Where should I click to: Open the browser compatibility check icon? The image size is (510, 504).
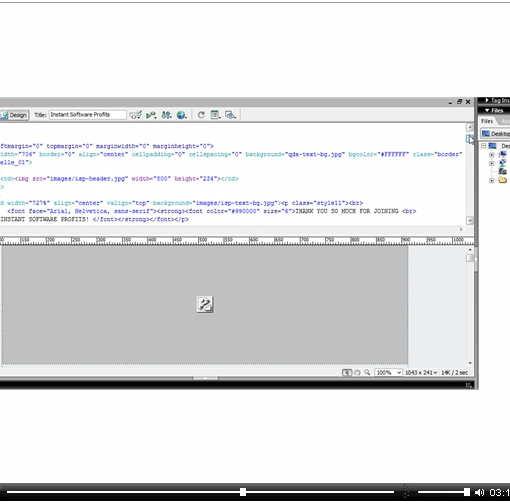136,115
